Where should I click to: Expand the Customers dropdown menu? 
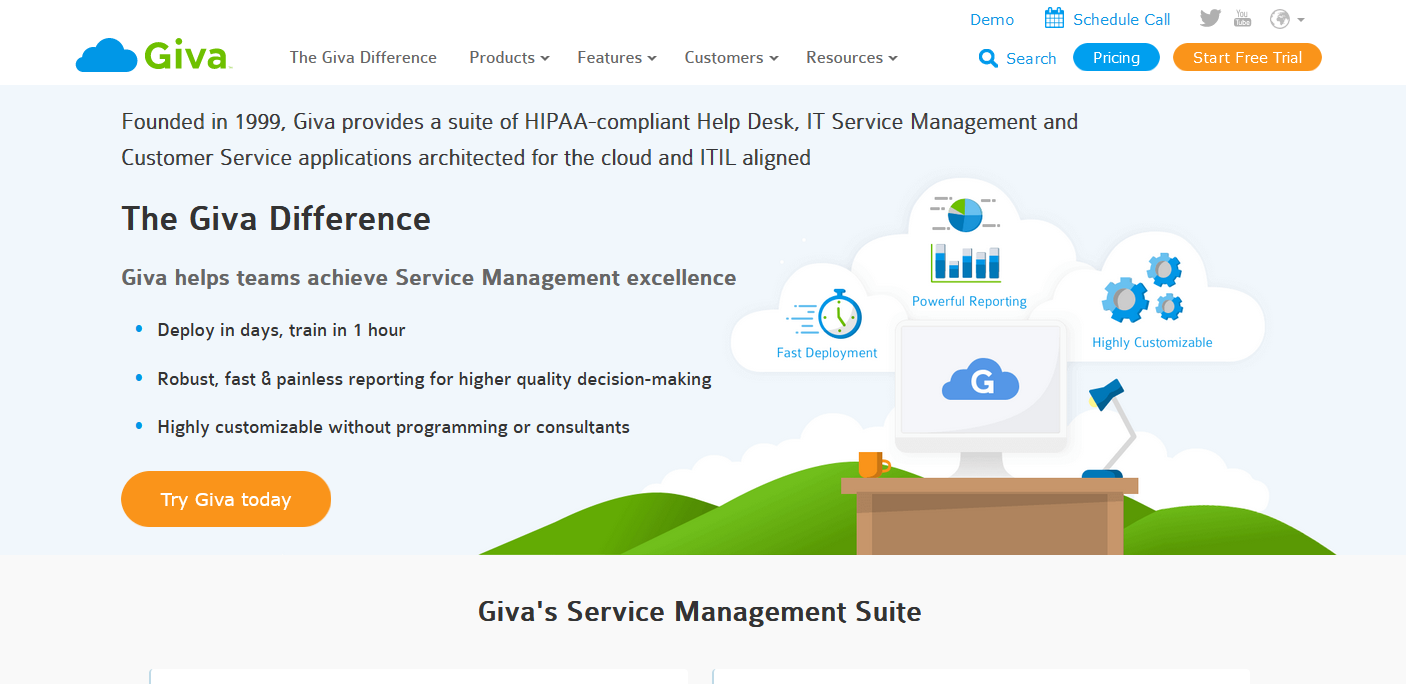(731, 58)
